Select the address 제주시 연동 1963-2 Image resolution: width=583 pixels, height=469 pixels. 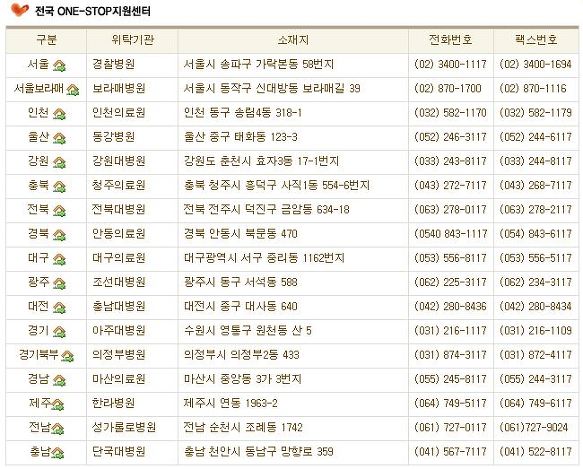point(231,403)
